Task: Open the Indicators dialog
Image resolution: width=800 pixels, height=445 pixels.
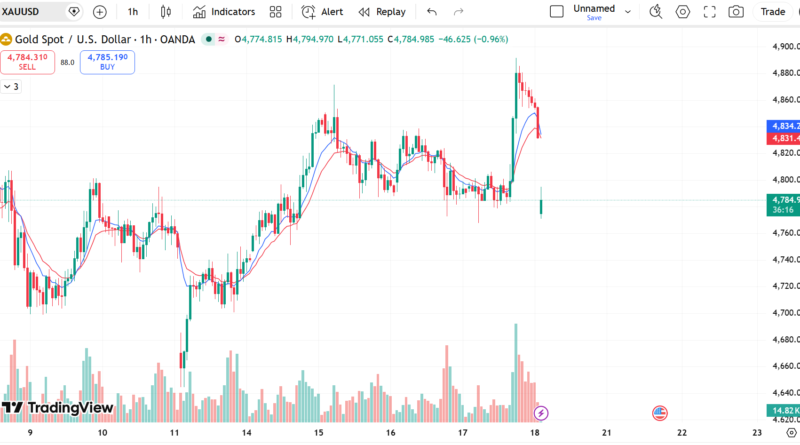Action: click(224, 12)
